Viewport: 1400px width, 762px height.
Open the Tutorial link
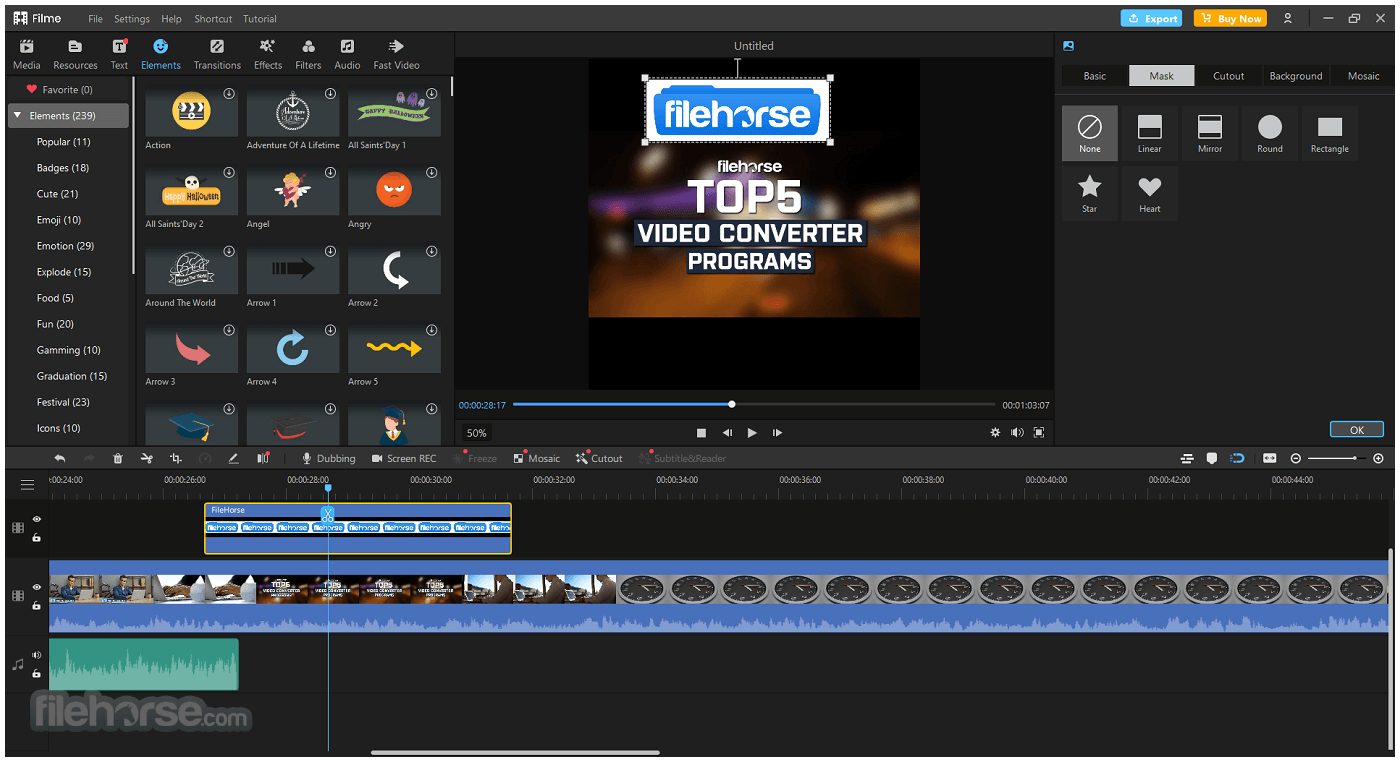(260, 19)
